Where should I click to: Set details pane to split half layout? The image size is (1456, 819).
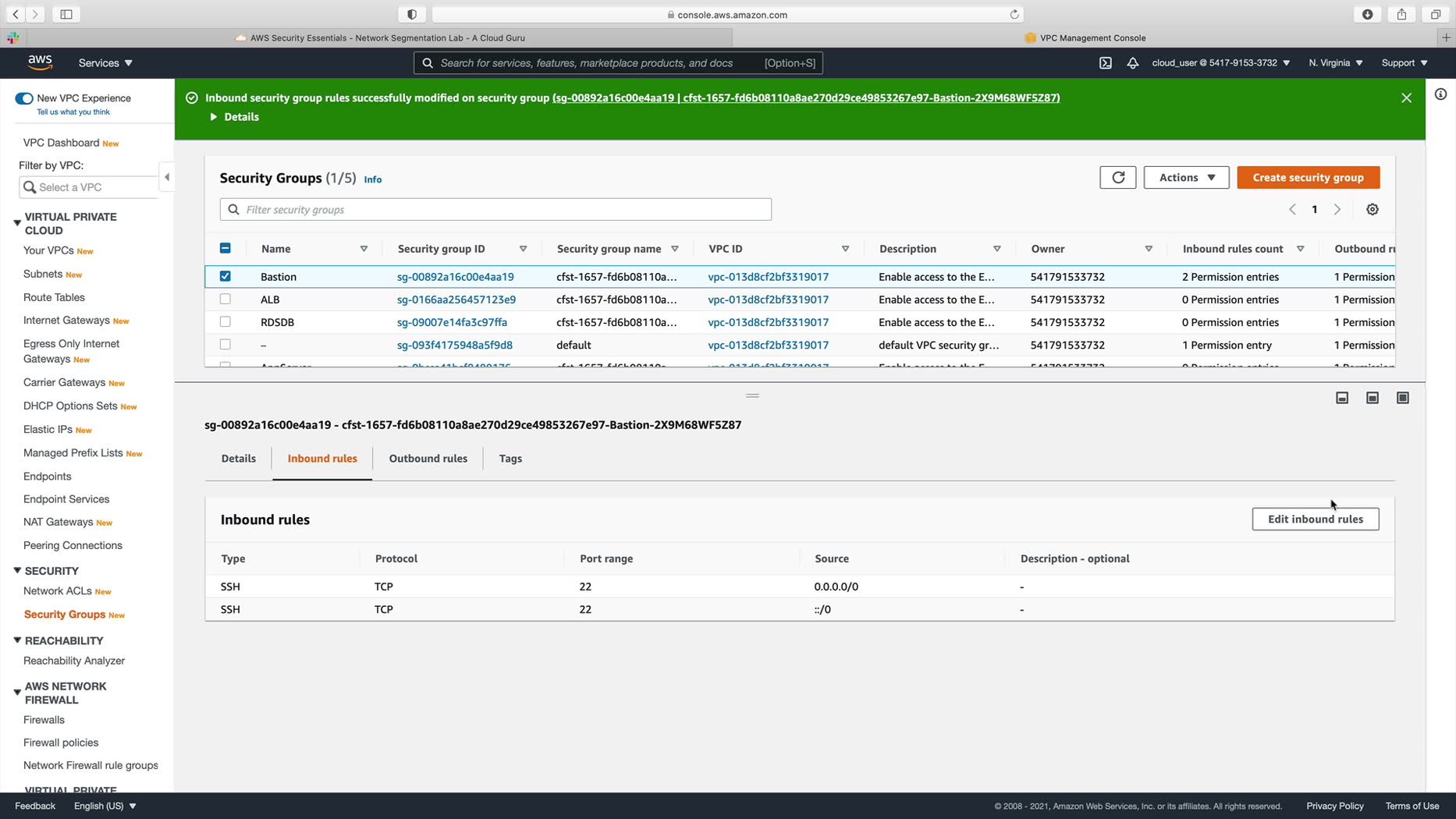click(1373, 398)
